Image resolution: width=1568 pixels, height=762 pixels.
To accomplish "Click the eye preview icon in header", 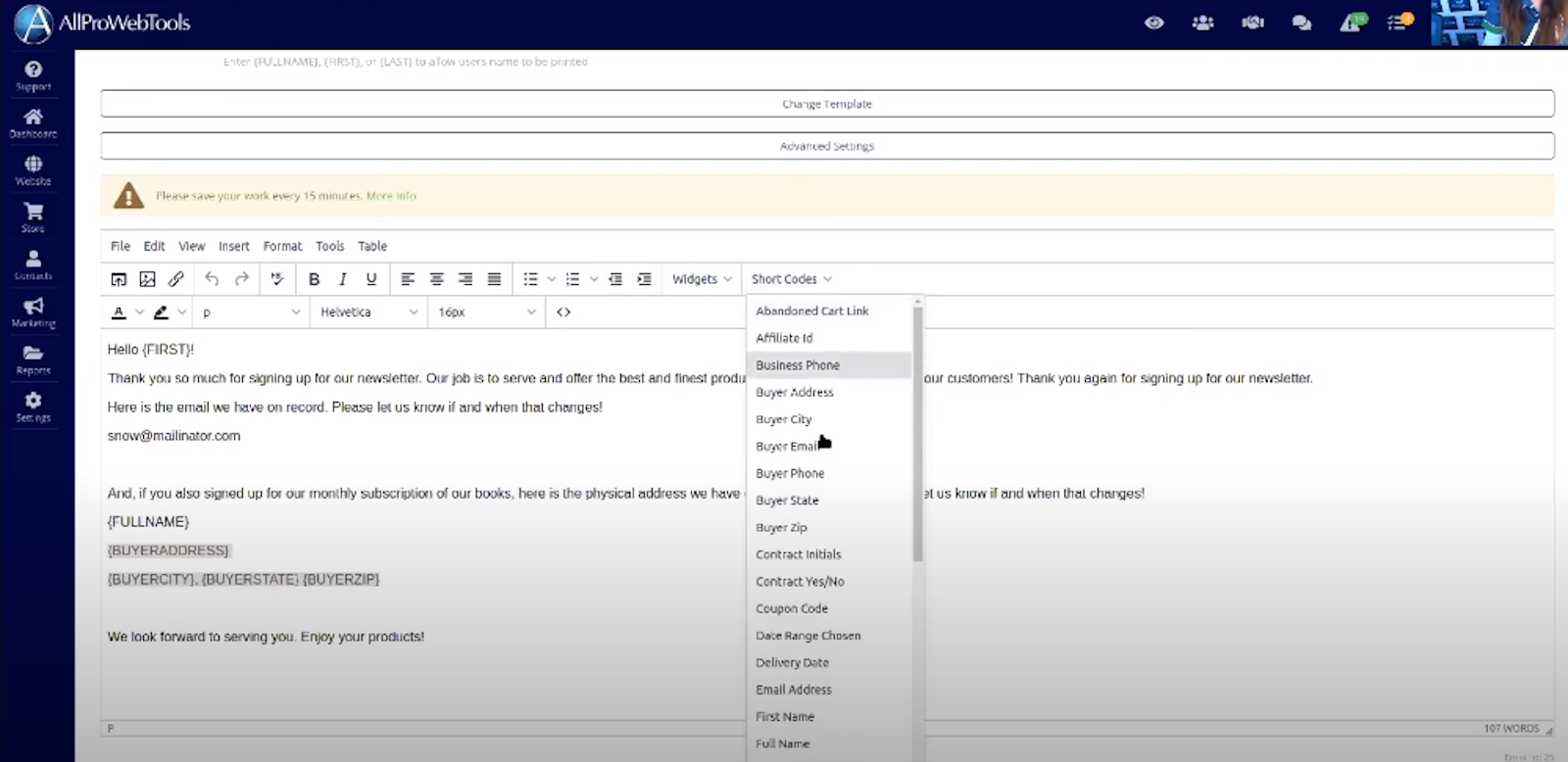I will [1154, 23].
